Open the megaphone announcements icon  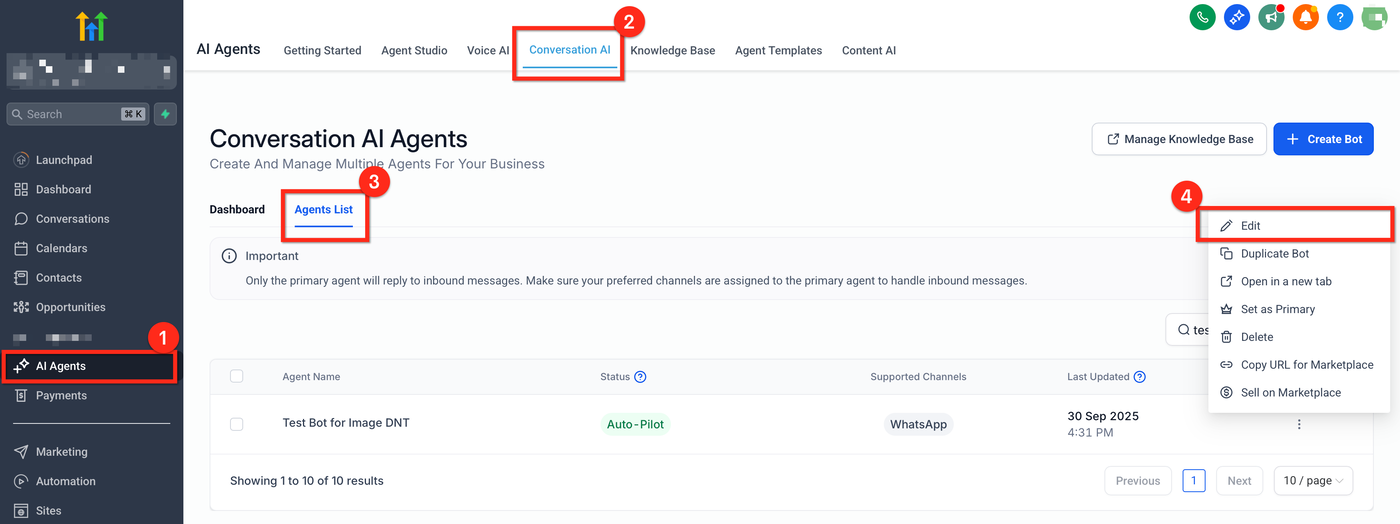1271,17
